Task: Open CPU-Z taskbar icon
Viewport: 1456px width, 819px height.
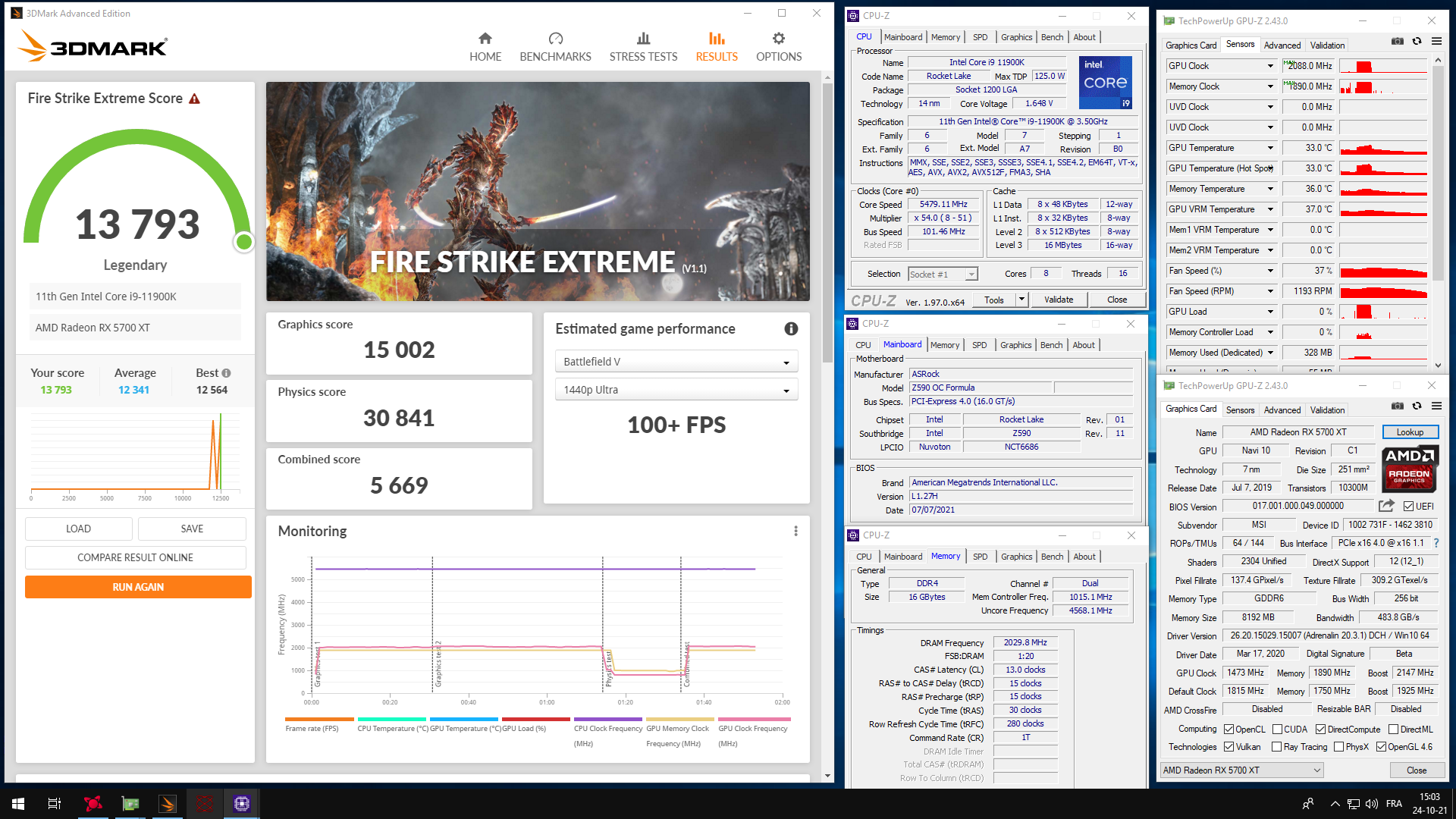Action: click(x=242, y=804)
